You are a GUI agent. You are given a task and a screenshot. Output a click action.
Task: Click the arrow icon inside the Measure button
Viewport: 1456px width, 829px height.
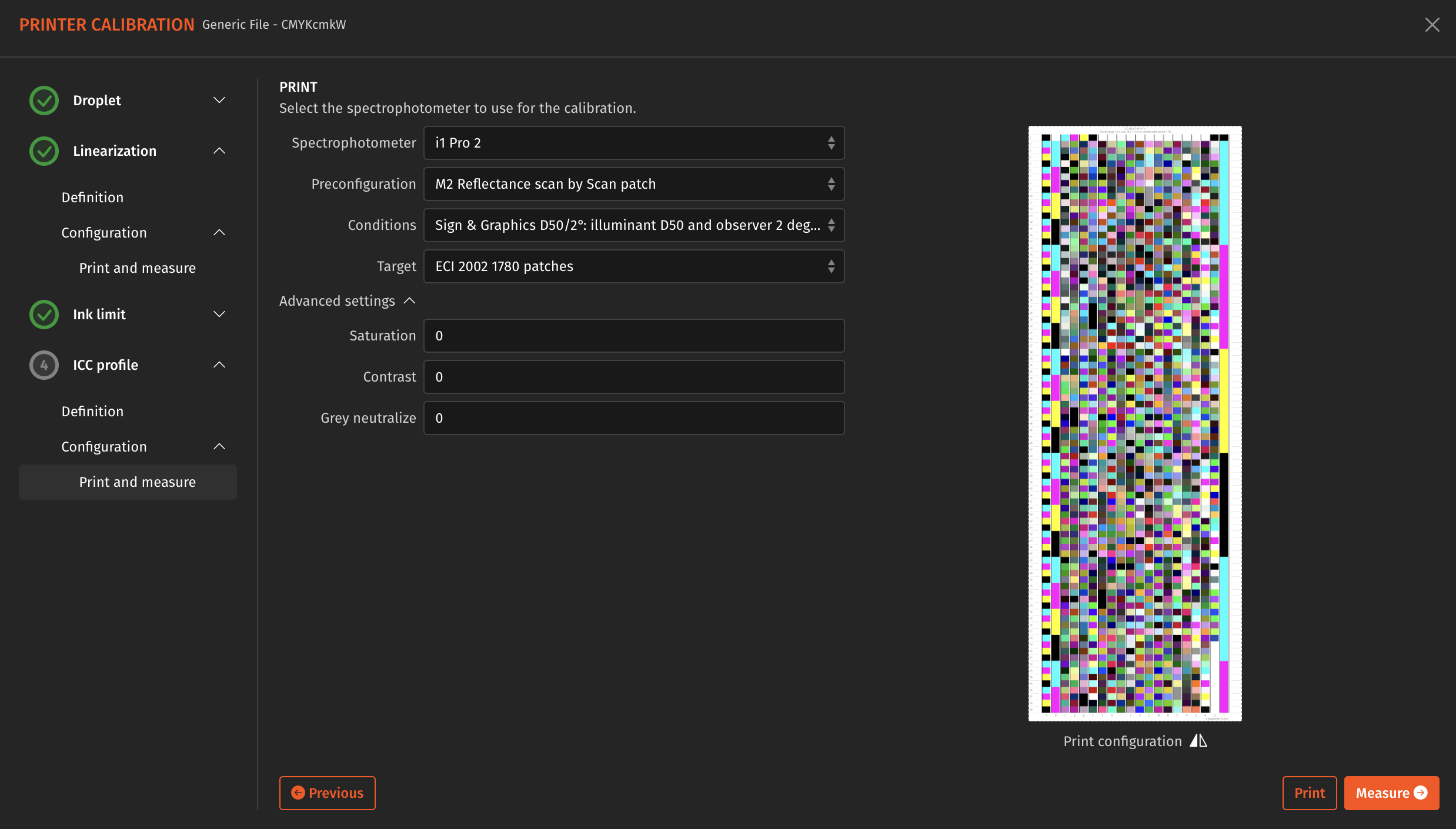(1421, 793)
